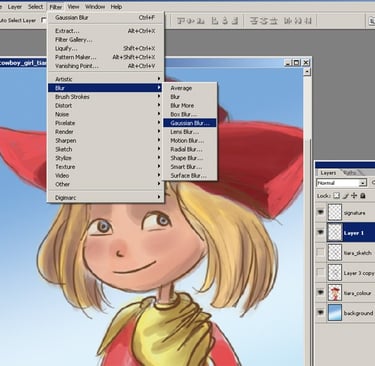Click the Distribute horizontal centers icon
This screenshot has width=375, height=366.
coord(298,21)
